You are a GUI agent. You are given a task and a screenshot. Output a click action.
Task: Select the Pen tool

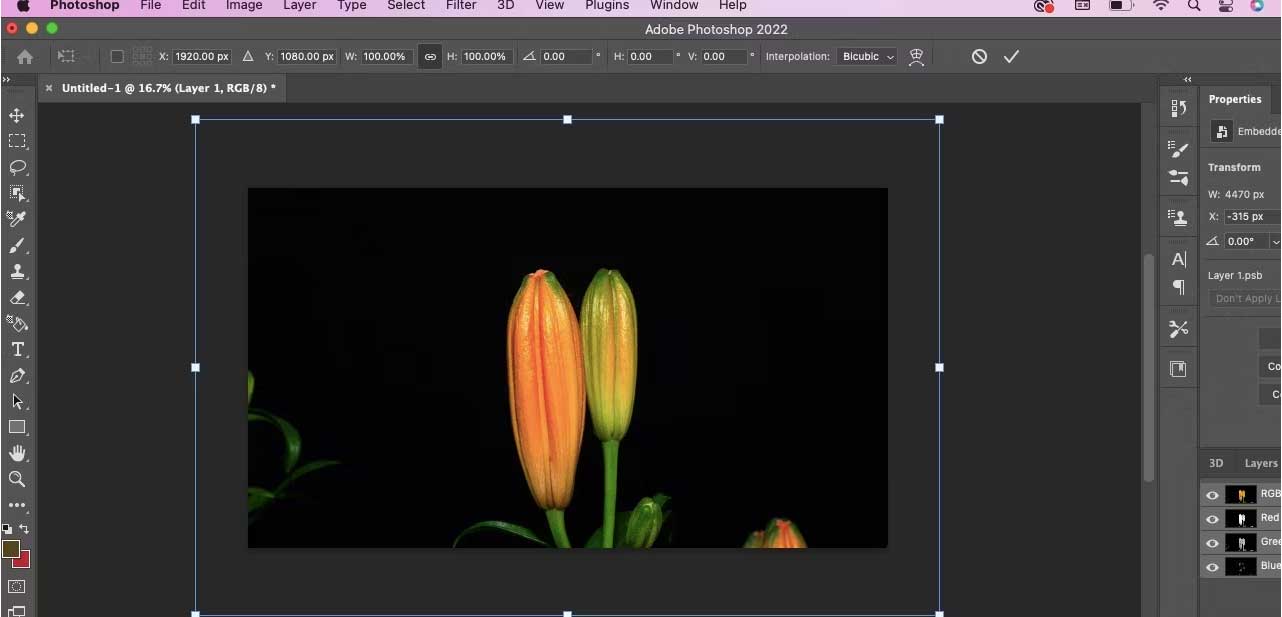(16, 376)
